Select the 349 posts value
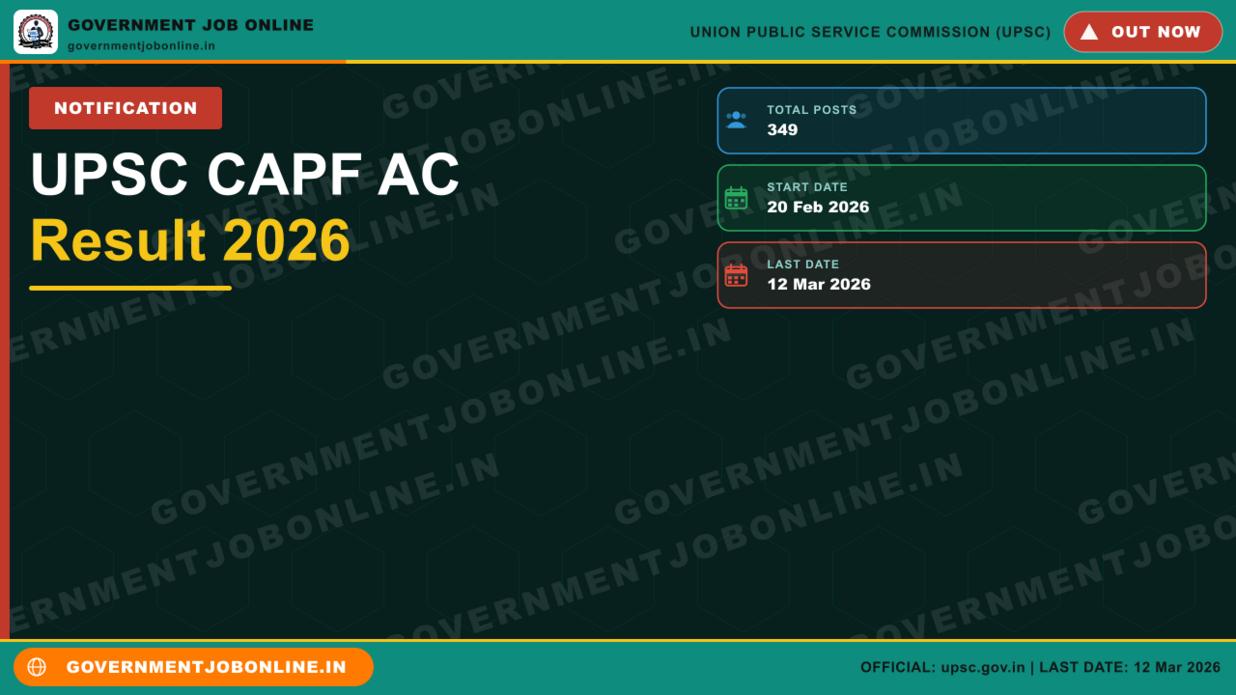Screen dimensions: 1236x695 pos(782,130)
